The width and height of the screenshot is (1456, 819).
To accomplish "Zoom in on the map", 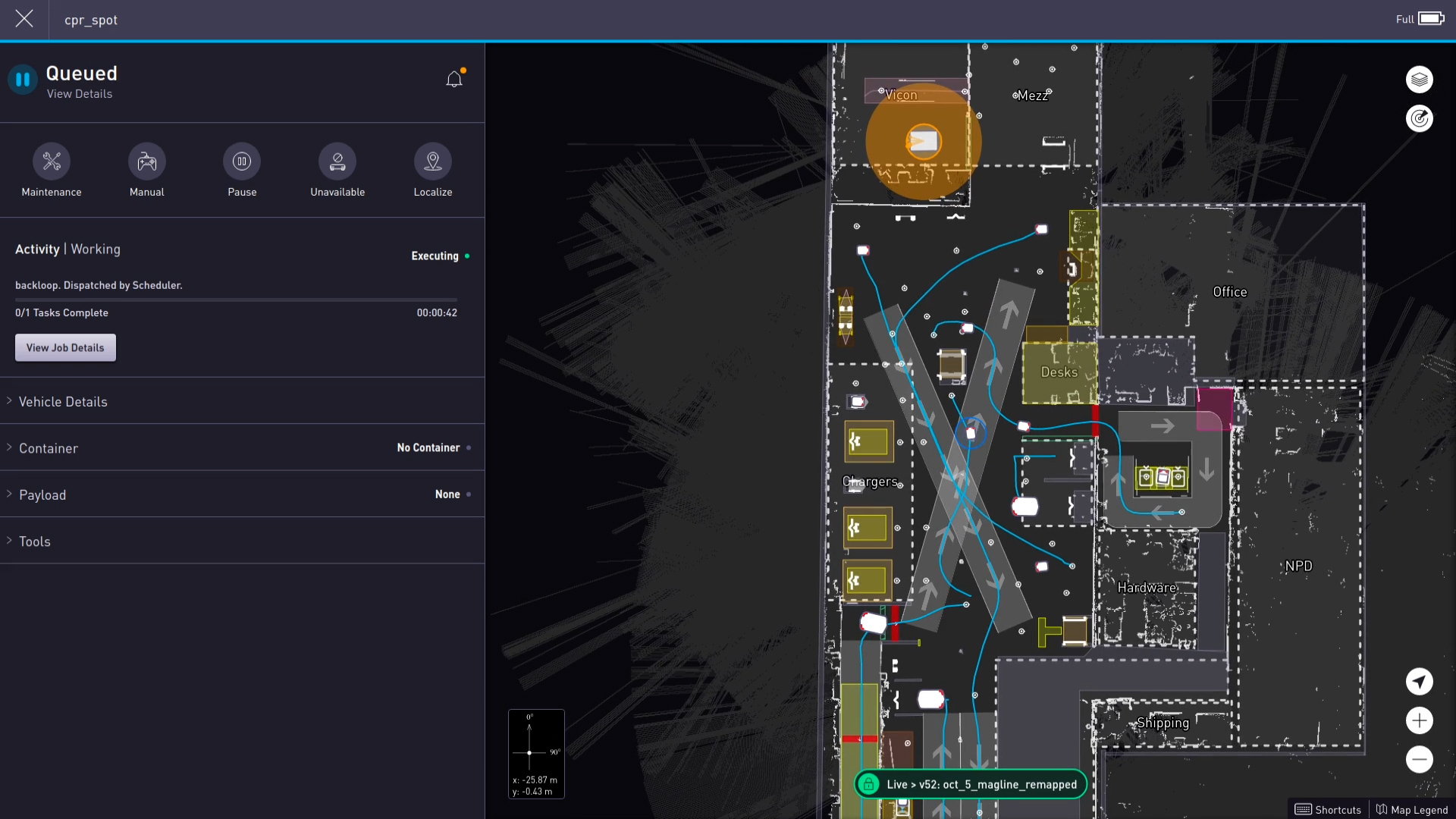I will pos(1419,720).
